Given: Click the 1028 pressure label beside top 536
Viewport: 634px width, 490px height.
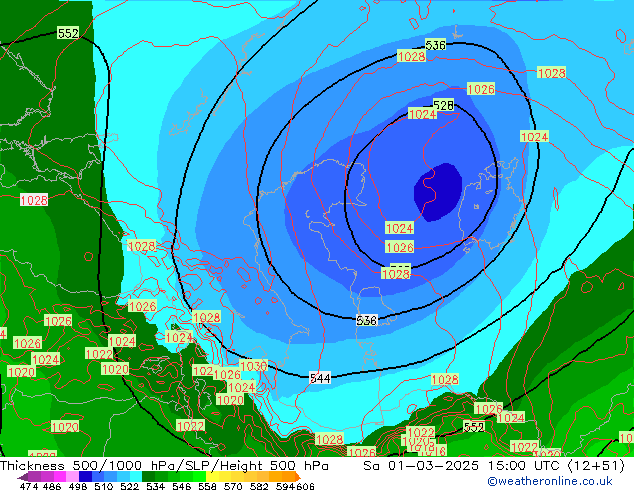Looking at the screenshot, I should (412, 56).
